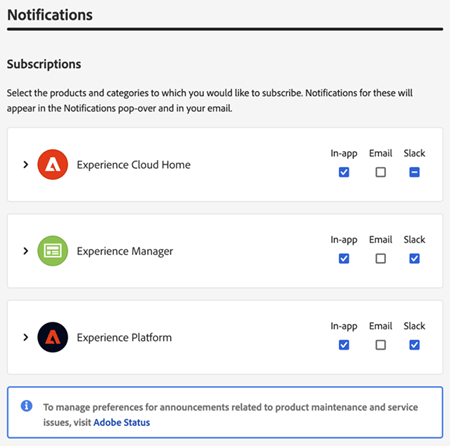Expand the Experience Manager row
Viewport: 450px width, 446px height.
tap(26, 251)
